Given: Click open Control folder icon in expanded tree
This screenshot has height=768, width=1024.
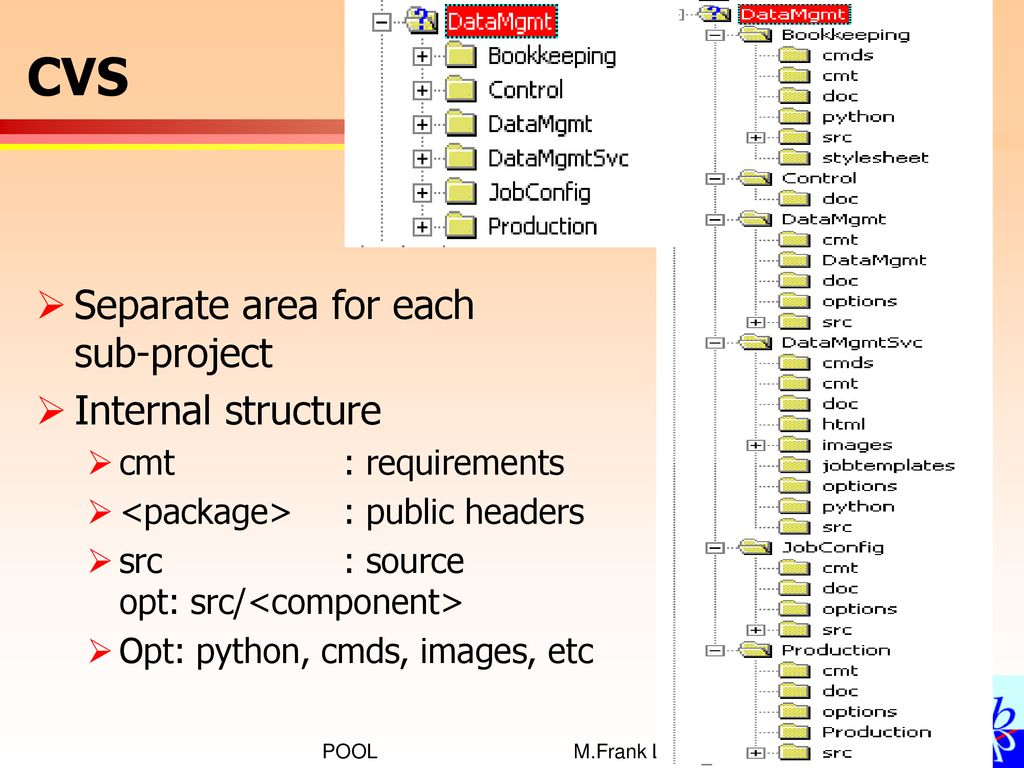Looking at the screenshot, I should click(756, 178).
